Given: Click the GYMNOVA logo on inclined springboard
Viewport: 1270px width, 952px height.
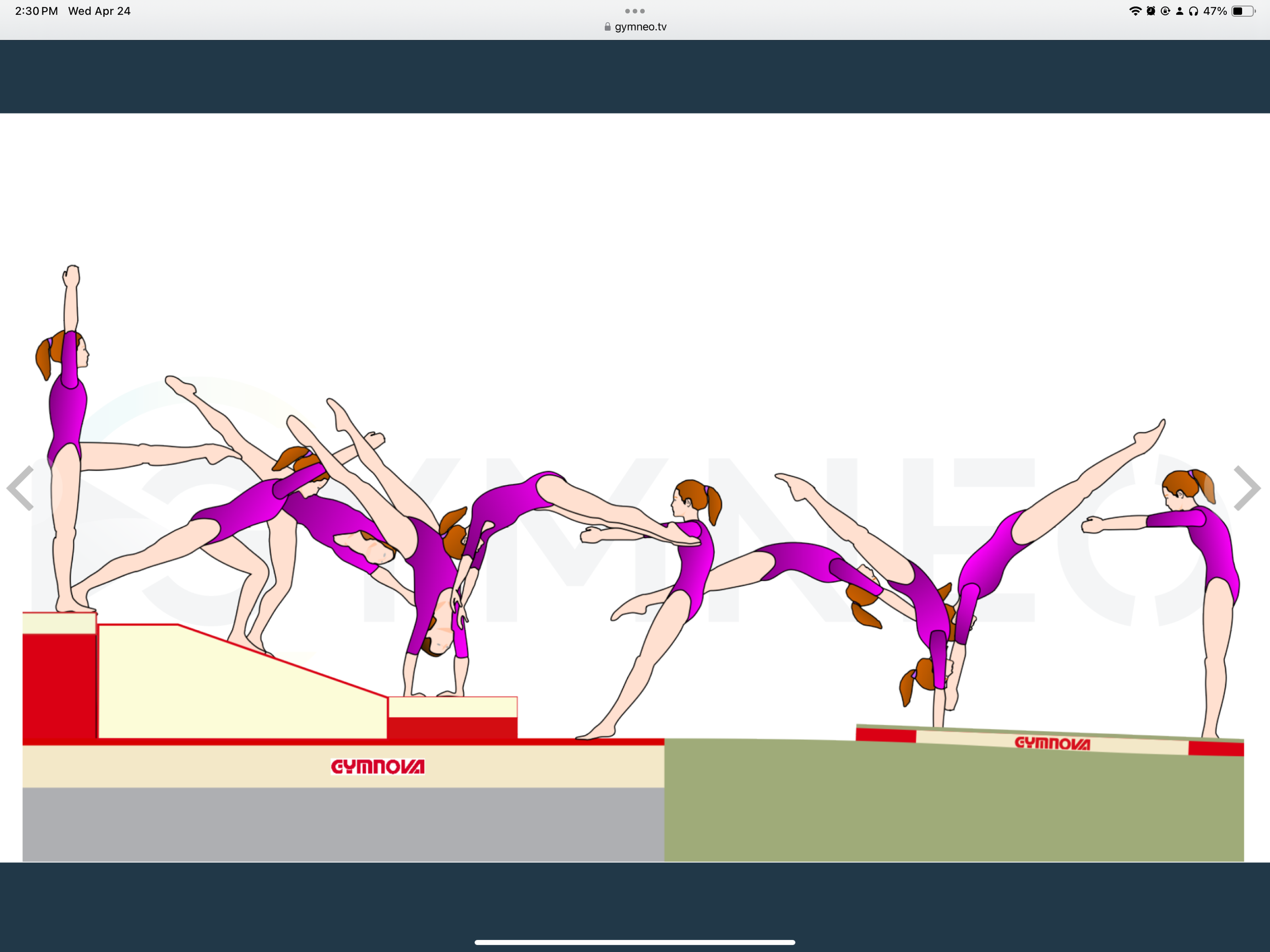Looking at the screenshot, I should pyautogui.click(x=1052, y=744).
